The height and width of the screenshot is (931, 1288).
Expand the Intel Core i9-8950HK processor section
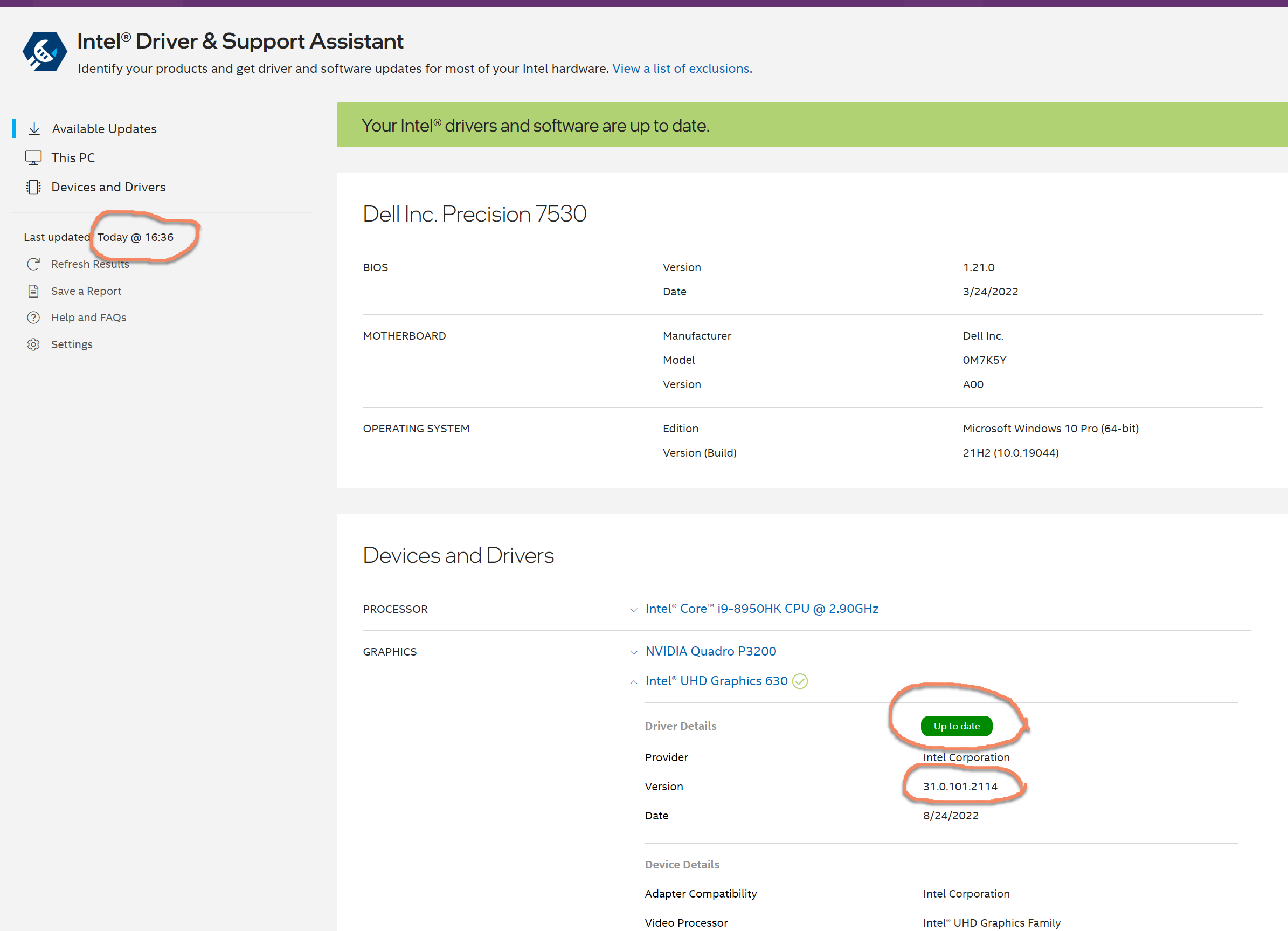(x=633, y=609)
